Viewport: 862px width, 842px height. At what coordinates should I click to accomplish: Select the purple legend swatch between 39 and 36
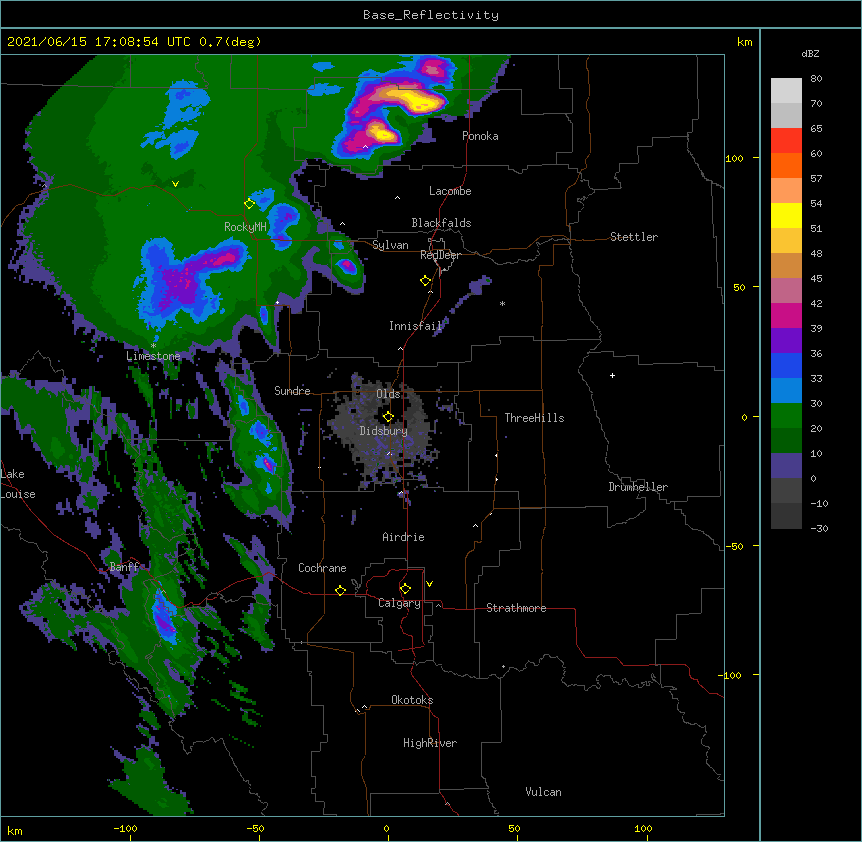coord(786,341)
